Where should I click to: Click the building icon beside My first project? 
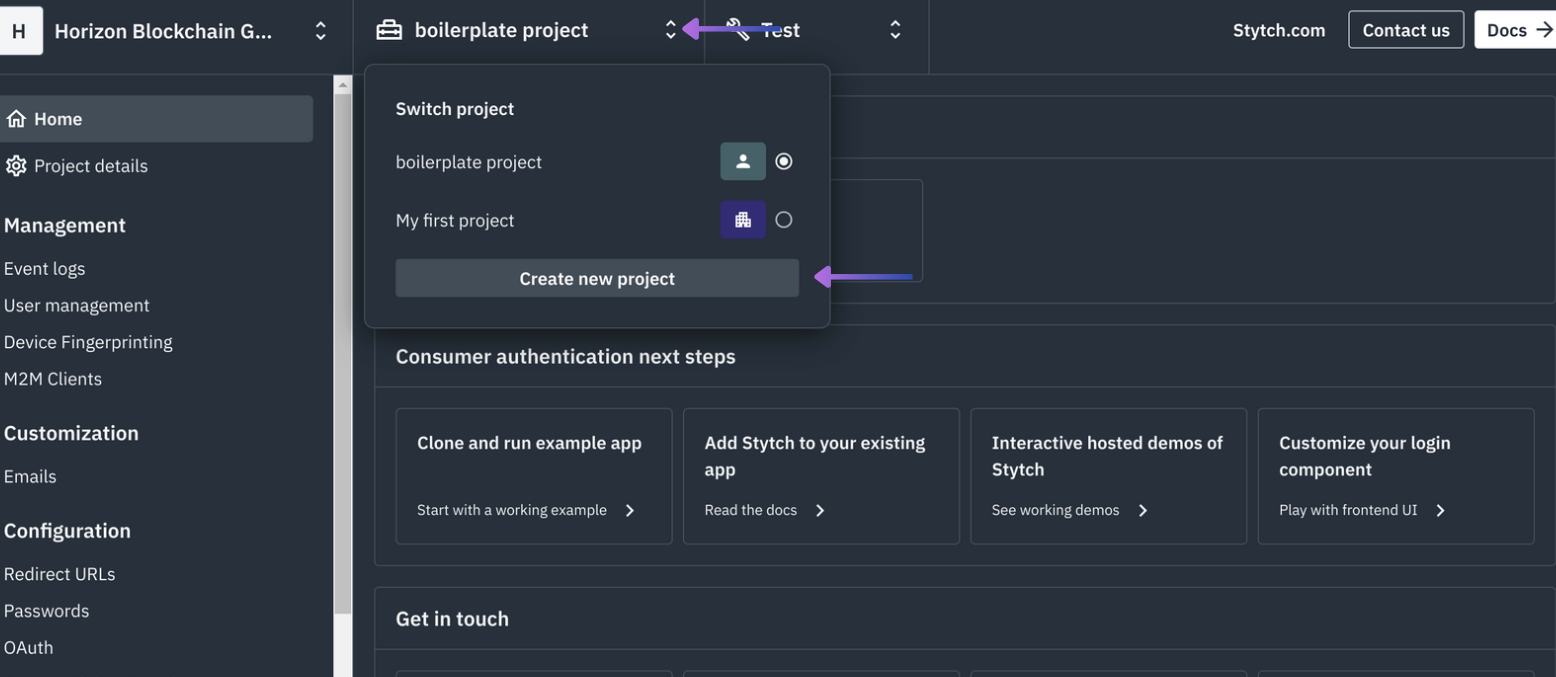743,219
